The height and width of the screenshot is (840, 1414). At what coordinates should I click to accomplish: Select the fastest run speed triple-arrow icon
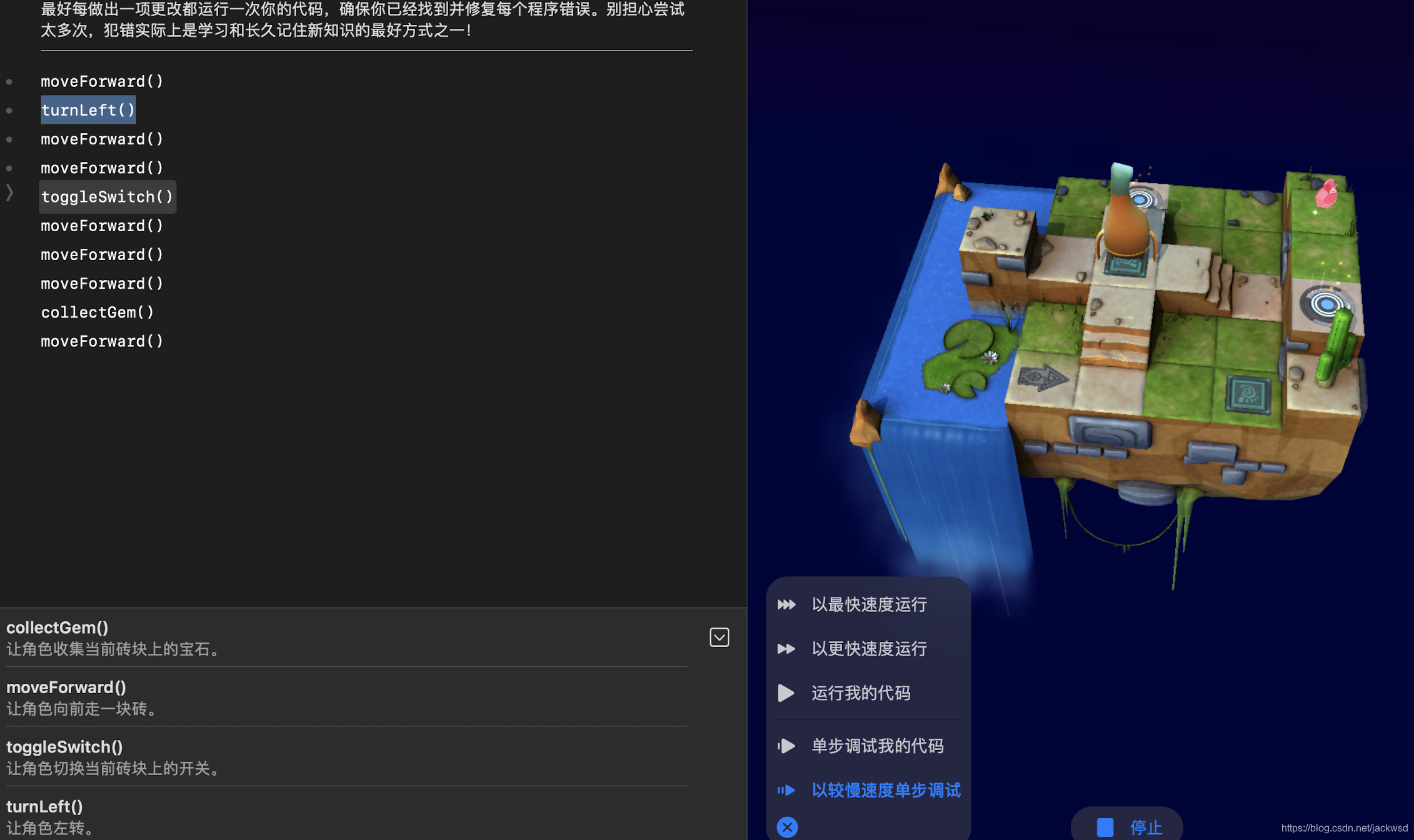coord(787,604)
